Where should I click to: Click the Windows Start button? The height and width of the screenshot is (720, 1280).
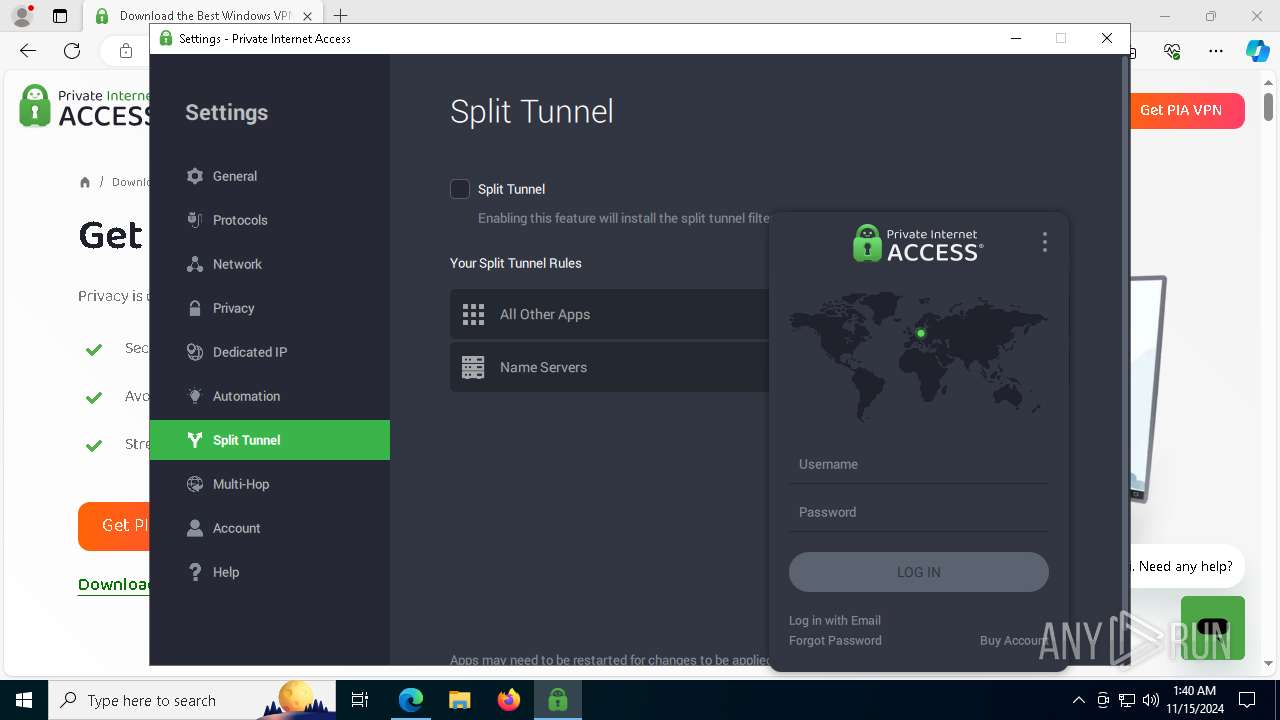[x=23, y=700]
